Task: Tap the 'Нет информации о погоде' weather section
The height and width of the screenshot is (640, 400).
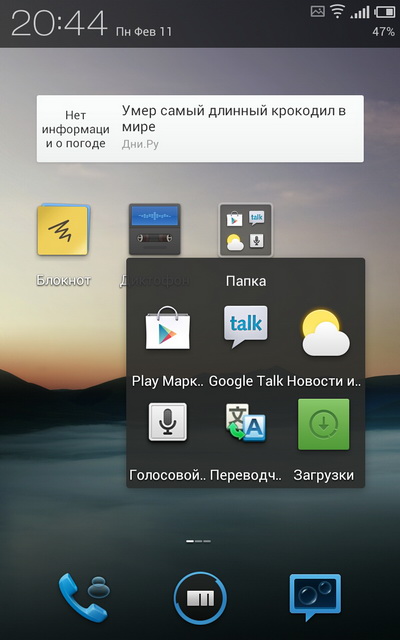Action: 76,129
